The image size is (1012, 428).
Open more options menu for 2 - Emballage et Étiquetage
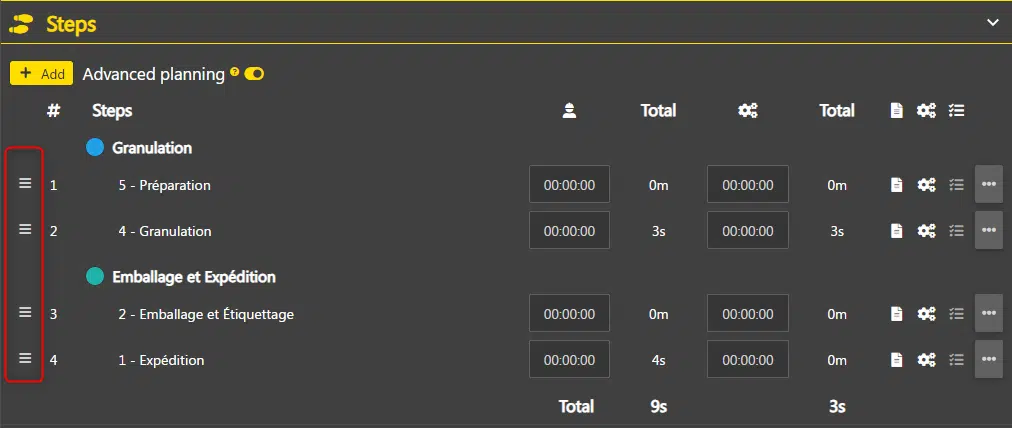tap(989, 314)
